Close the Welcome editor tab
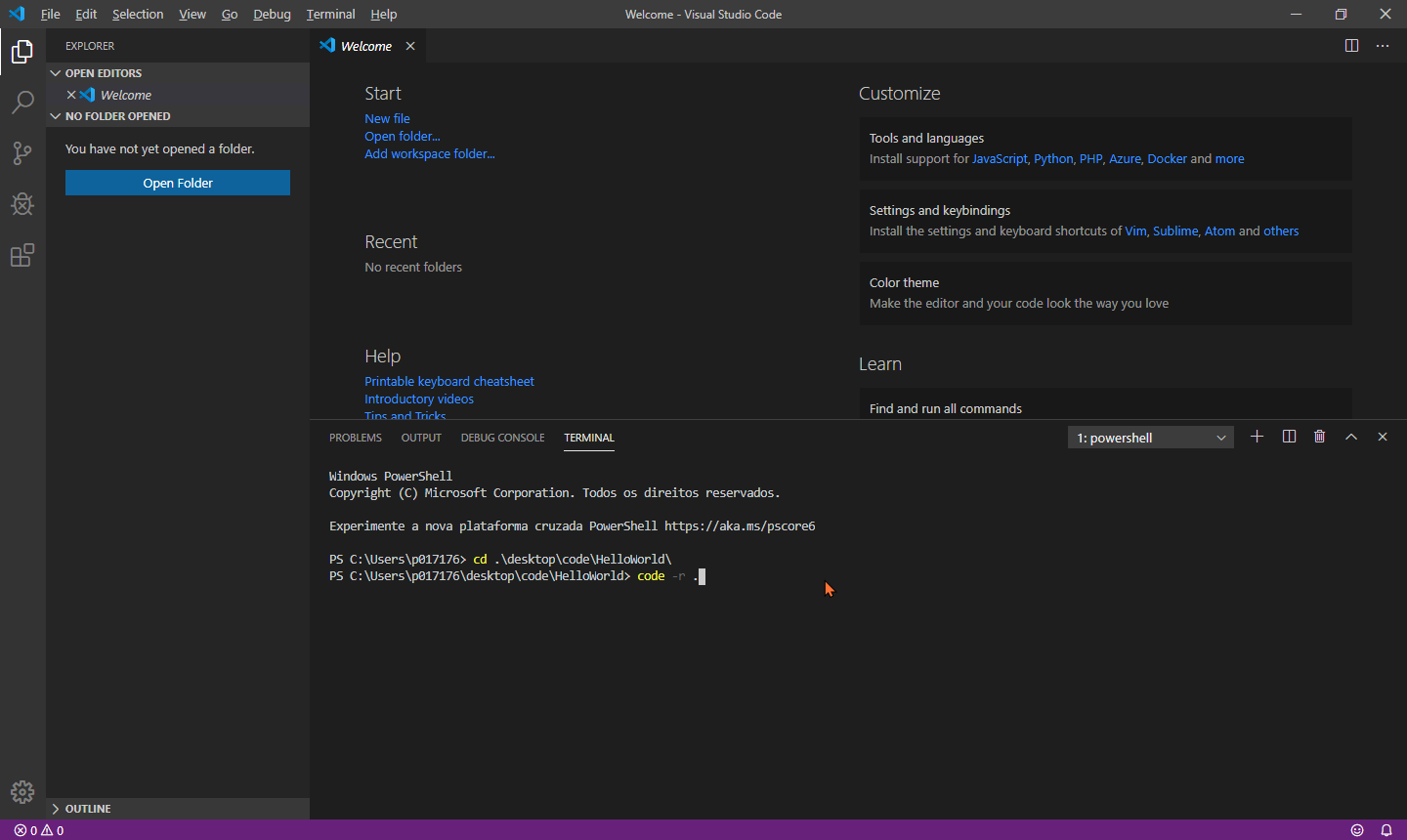 (x=410, y=46)
